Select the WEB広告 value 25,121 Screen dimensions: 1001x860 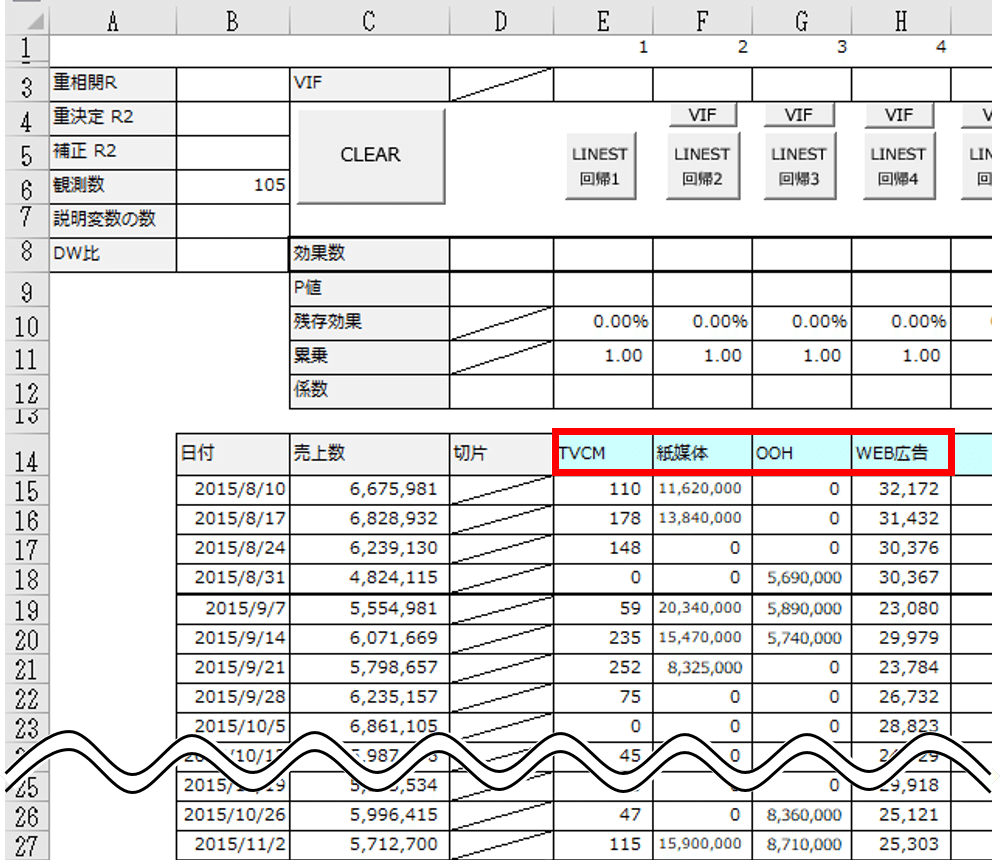pyautogui.click(x=901, y=815)
